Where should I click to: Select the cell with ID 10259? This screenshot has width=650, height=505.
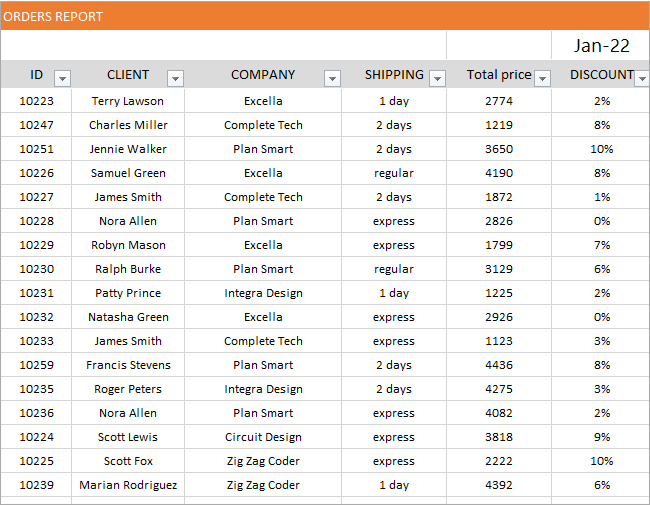click(x=36, y=365)
